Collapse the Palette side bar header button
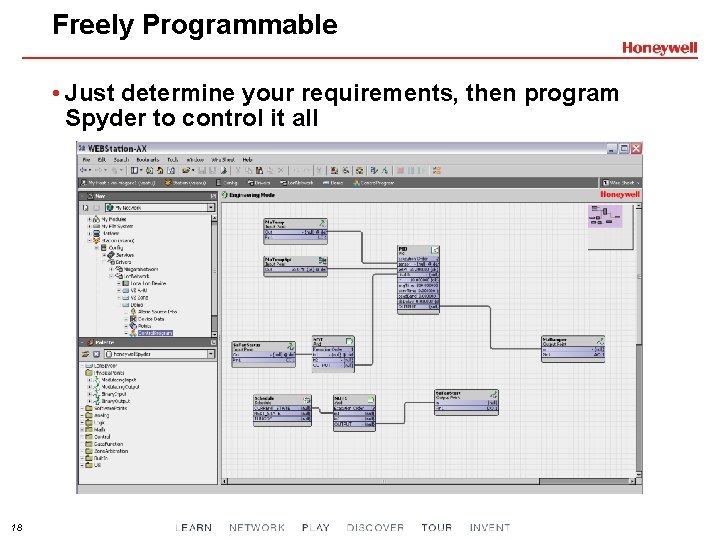The height and width of the screenshot is (540, 720). coord(82,343)
